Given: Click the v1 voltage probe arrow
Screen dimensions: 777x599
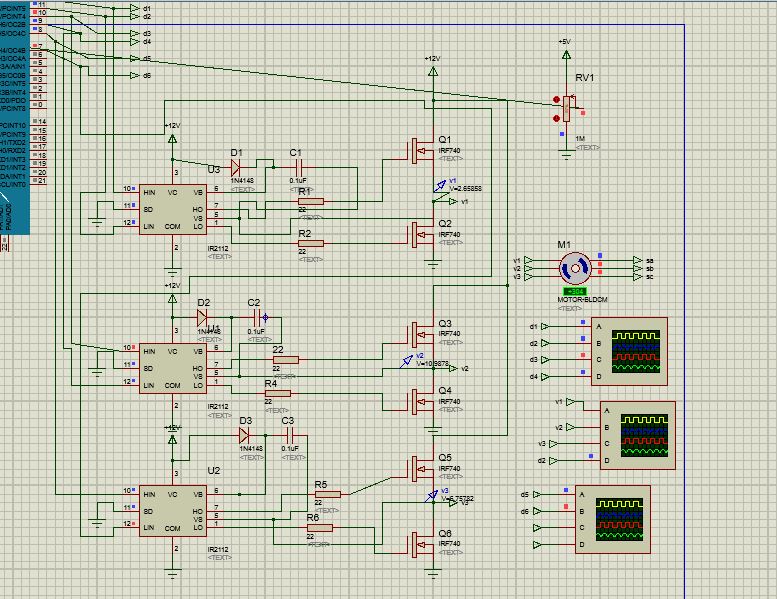Looking at the screenshot, I should [x=440, y=186].
